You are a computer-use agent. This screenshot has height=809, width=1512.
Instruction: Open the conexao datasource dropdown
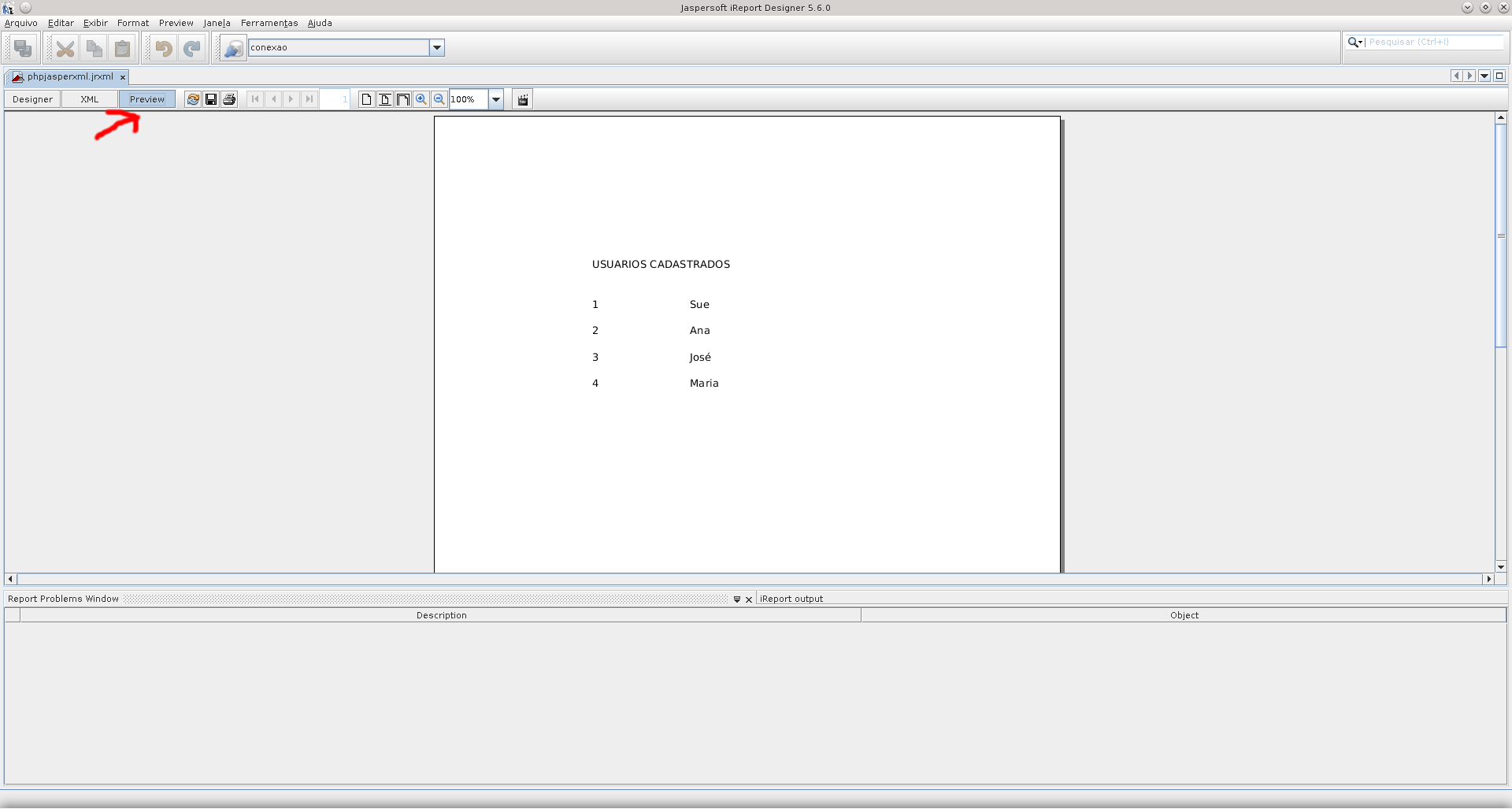[437, 48]
